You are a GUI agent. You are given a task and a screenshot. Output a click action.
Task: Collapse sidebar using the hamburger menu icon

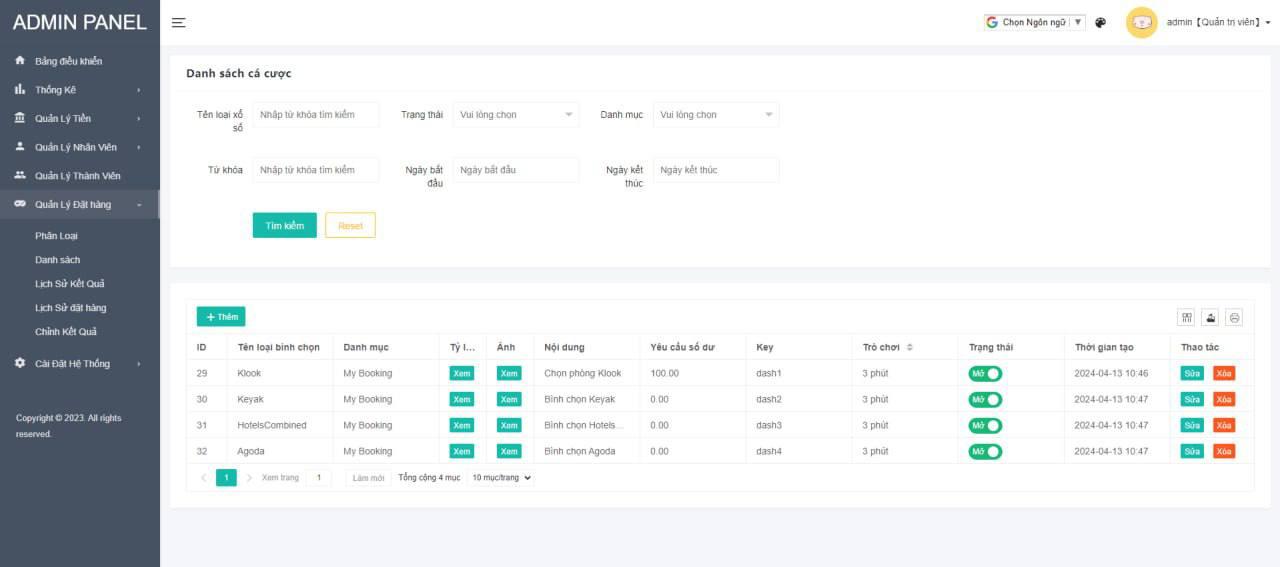tap(178, 22)
